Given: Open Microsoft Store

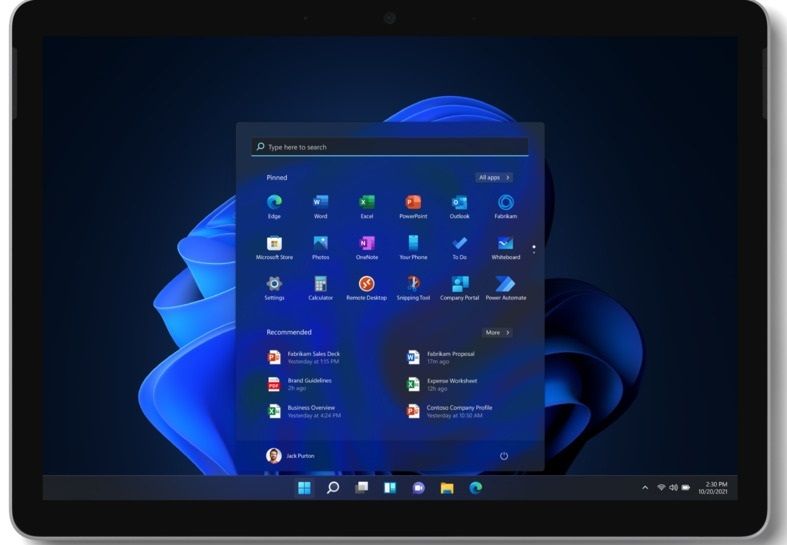Looking at the screenshot, I should click(274, 247).
